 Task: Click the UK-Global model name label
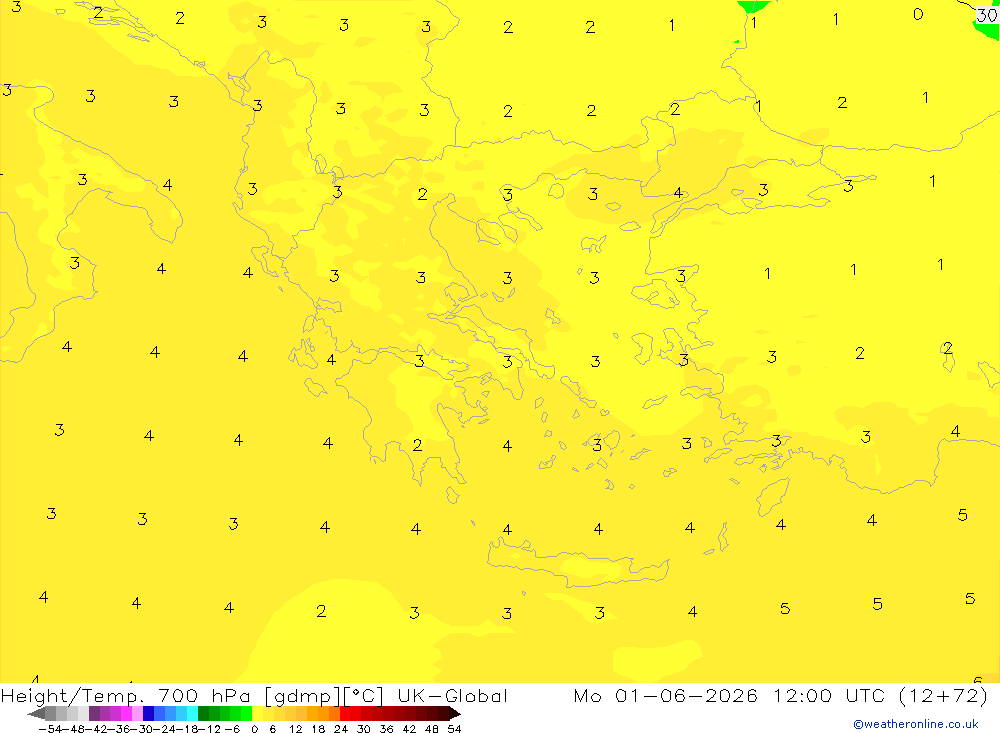tap(452, 695)
